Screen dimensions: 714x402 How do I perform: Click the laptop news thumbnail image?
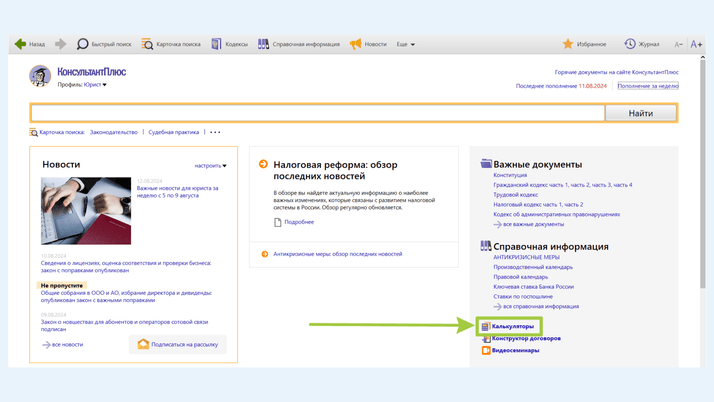(86, 211)
